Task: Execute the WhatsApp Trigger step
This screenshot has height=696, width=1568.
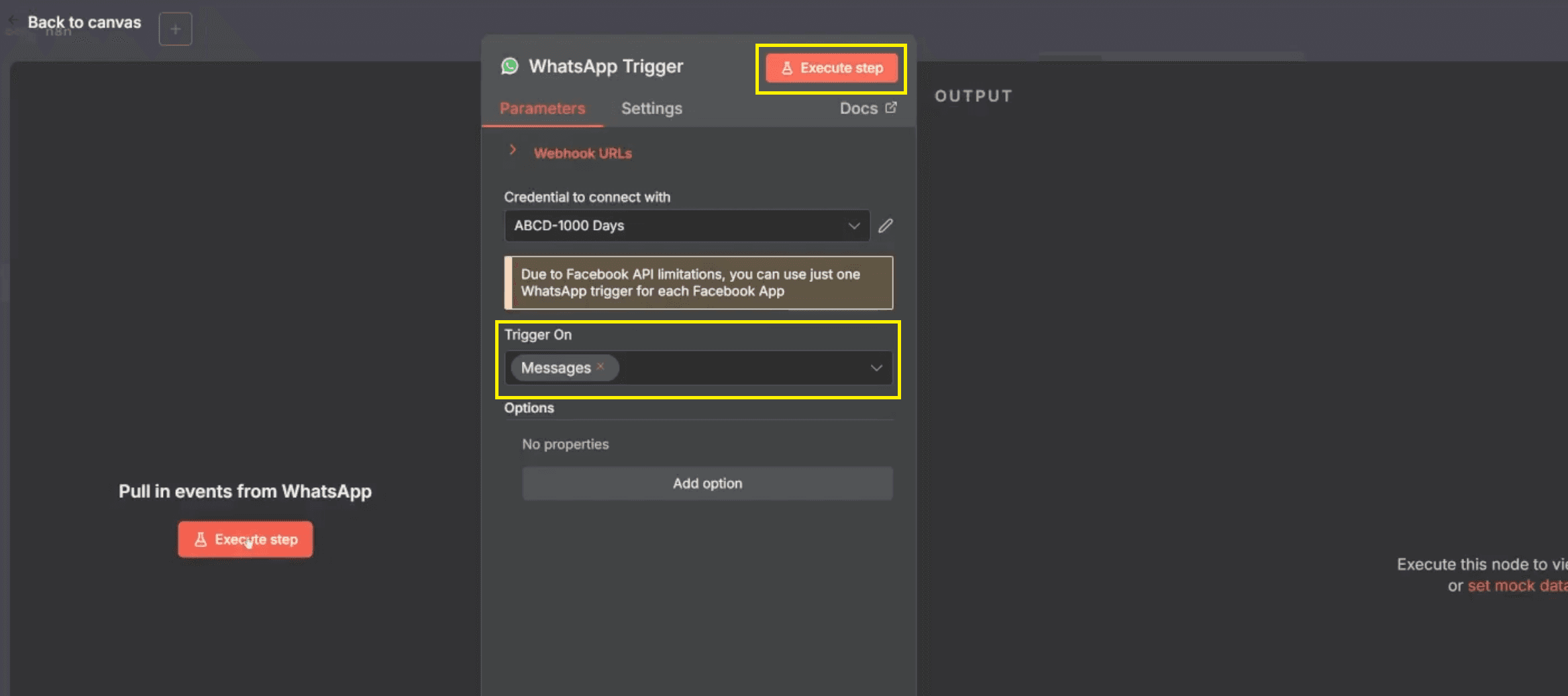Action: tap(831, 67)
